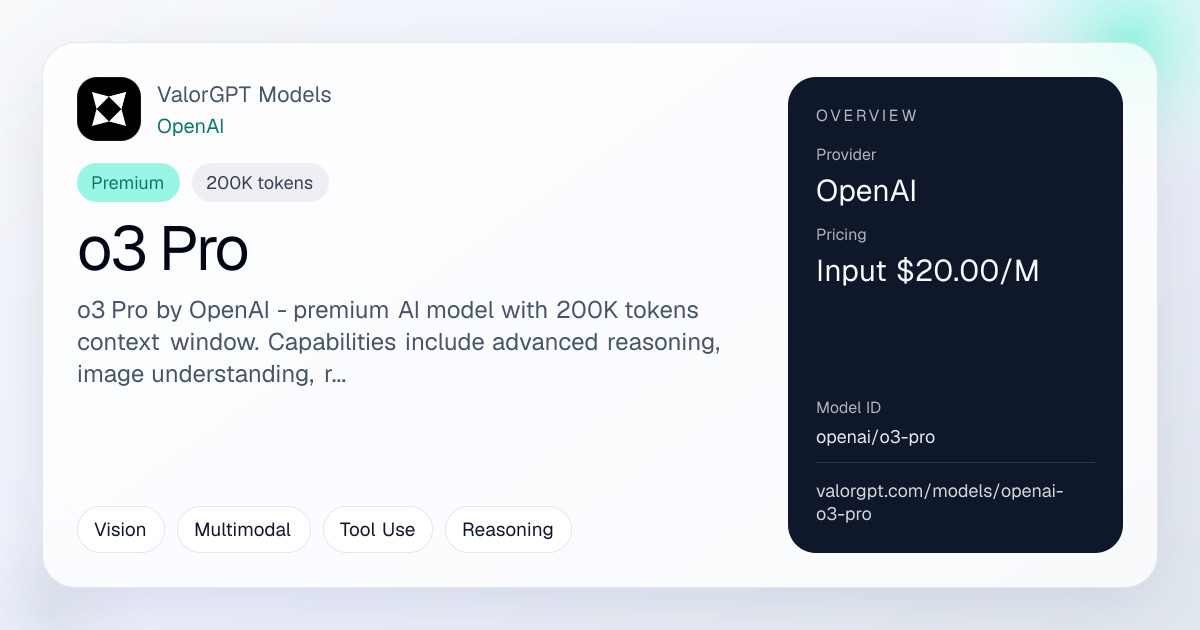Image resolution: width=1200 pixels, height=630 pixels.
Task: Choose the Tool Use capability tag
Action: pyautogui.click(x=377, y=530)
